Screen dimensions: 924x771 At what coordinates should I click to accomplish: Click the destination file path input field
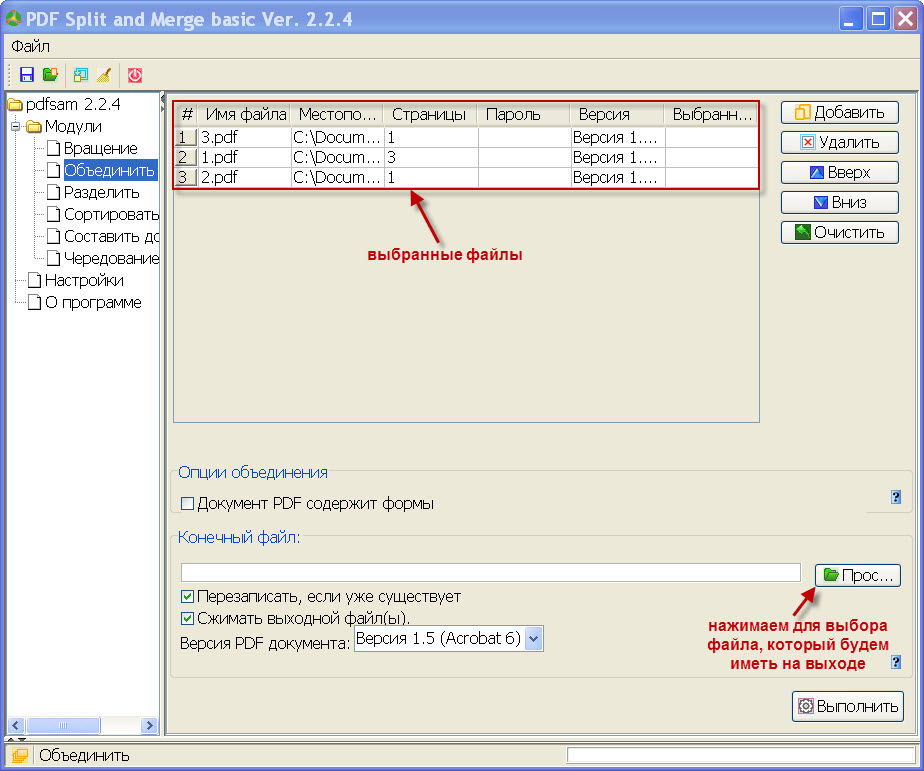tap(490, 572)
